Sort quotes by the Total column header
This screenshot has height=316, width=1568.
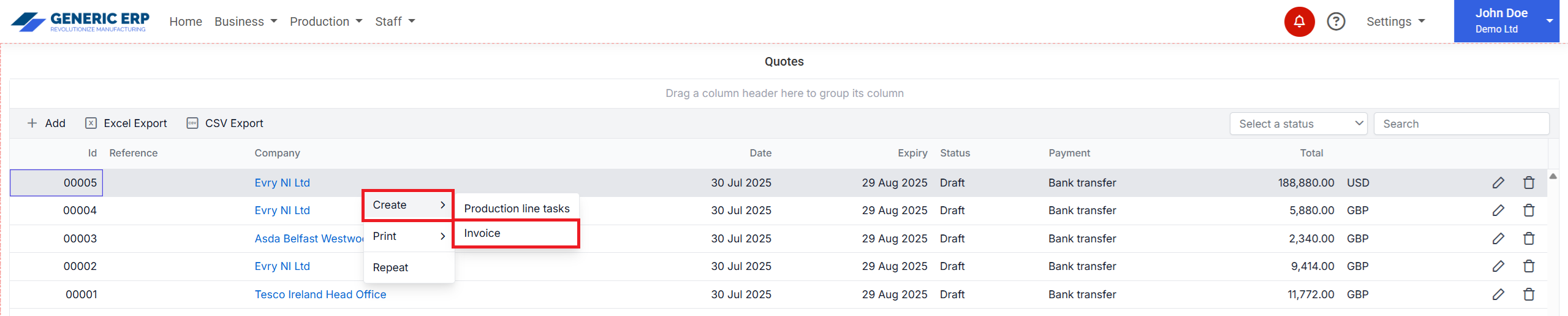pyautogui.click(x=1311, y=153)
